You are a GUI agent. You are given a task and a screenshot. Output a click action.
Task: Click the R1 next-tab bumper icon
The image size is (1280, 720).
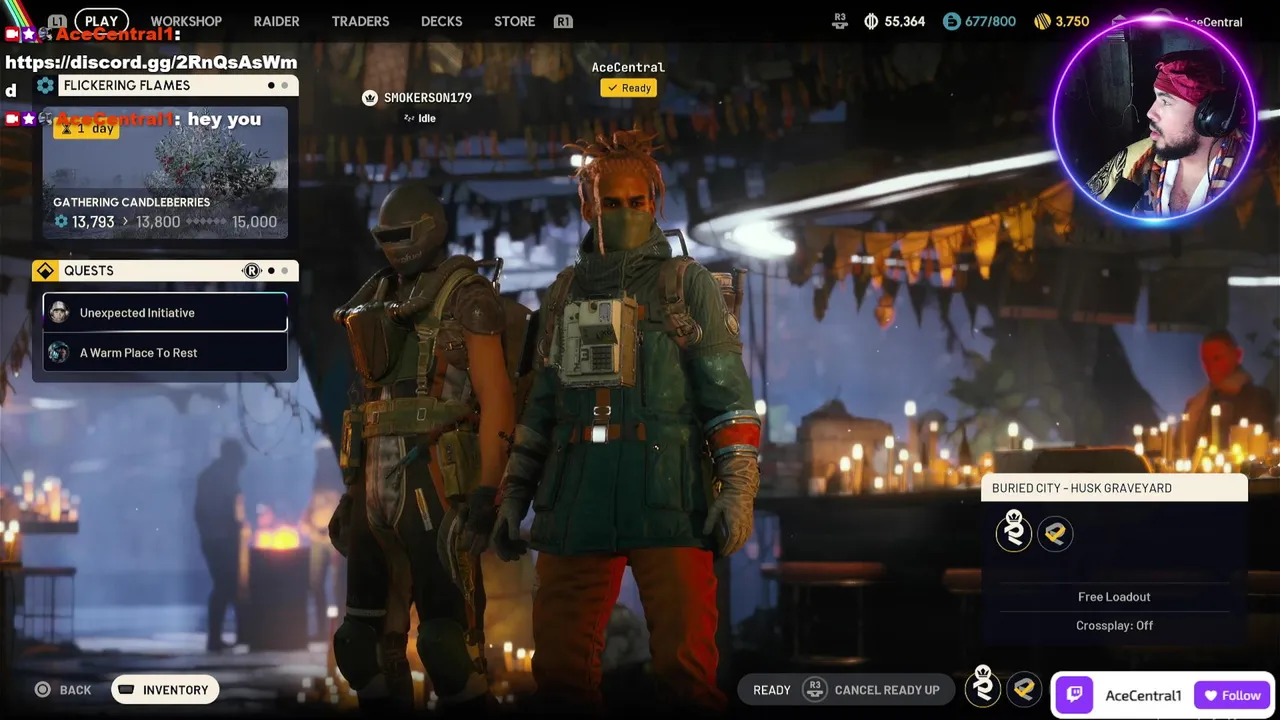[x=563, y=21]
